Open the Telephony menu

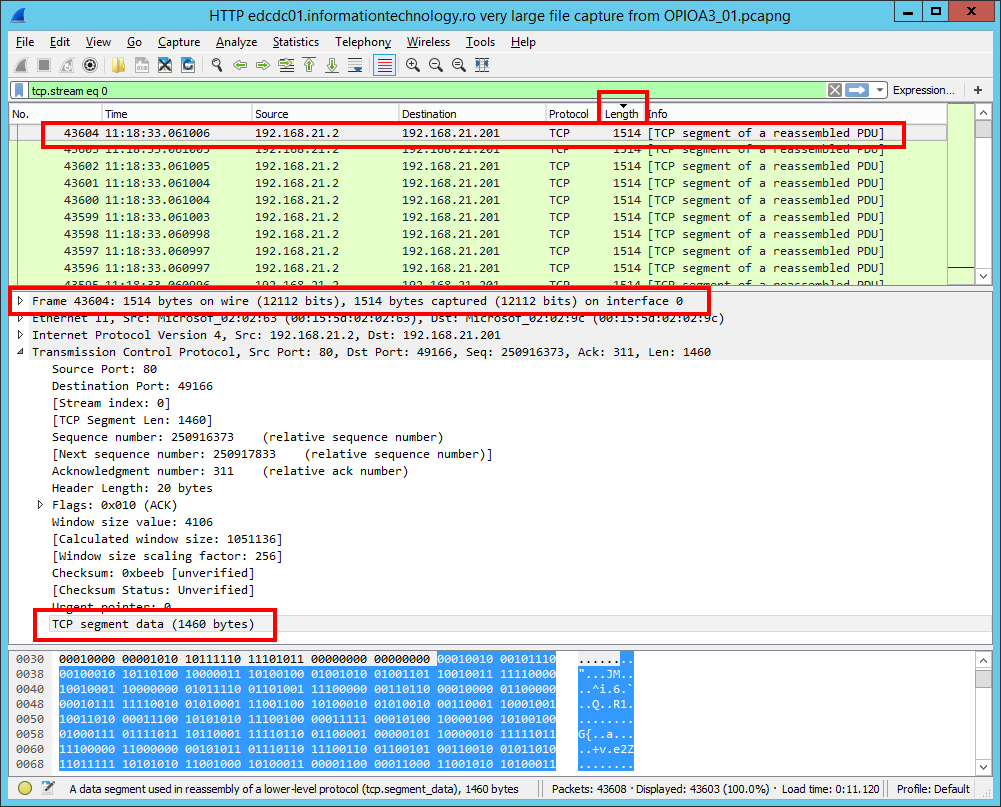tap(363, 42)
